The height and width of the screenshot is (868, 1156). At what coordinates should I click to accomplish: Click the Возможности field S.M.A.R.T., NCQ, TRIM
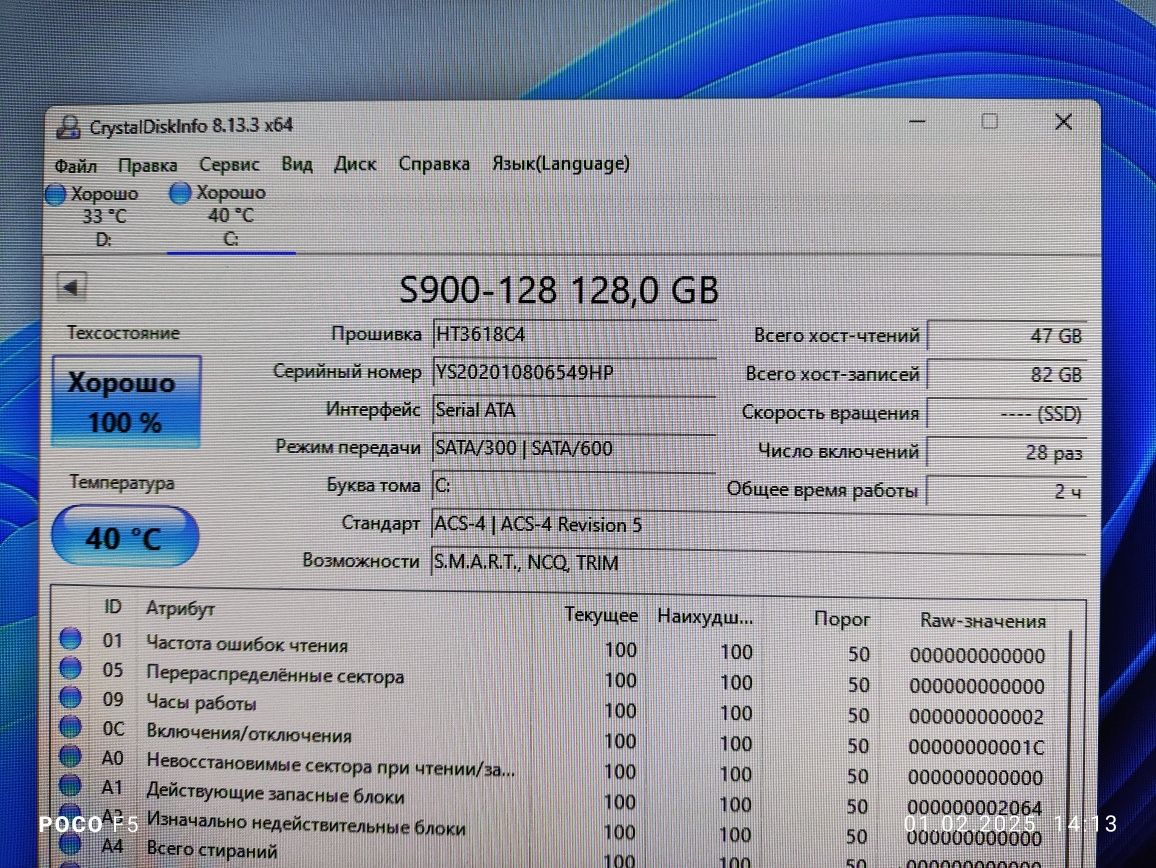click(x=759, y=563)
